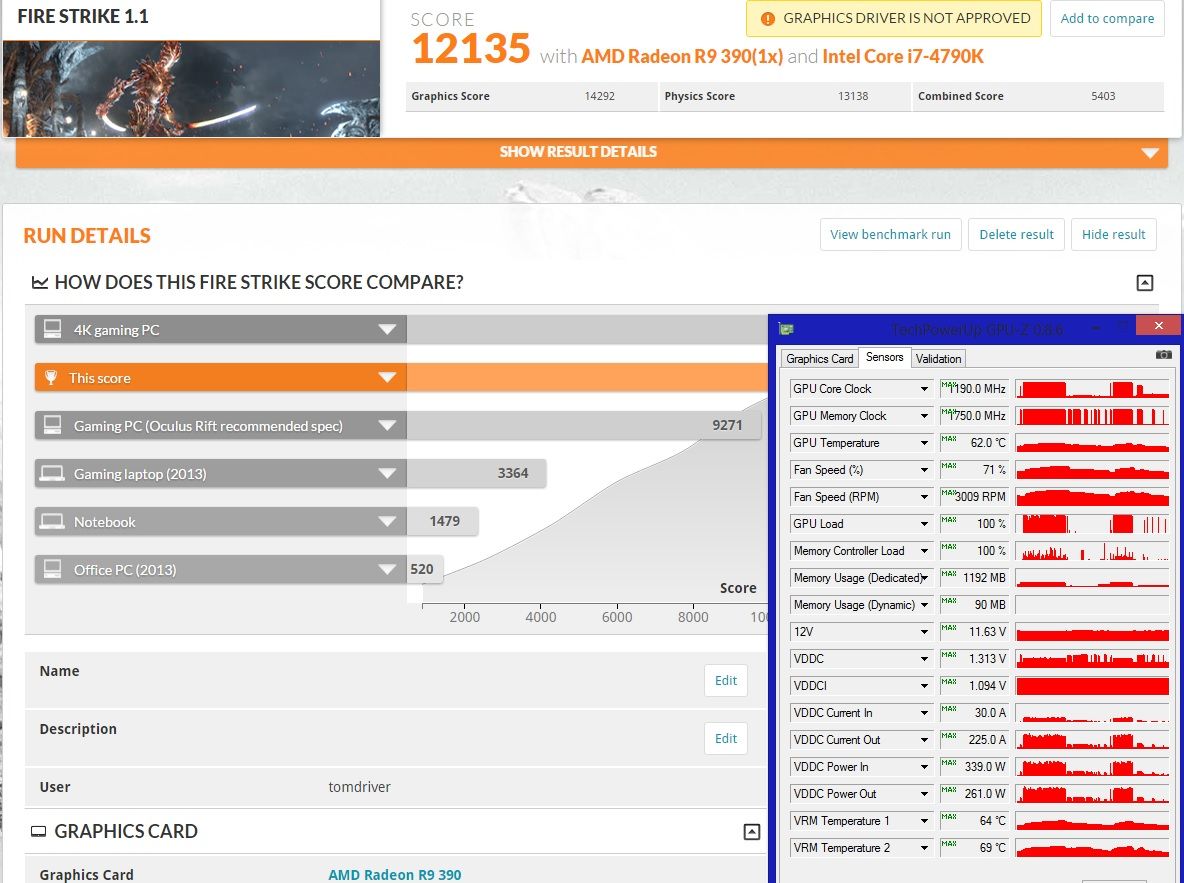This screenshot has width=1184, height=883.
Task: Click the VDDCI history graph
Action: tap(1093, 686)
